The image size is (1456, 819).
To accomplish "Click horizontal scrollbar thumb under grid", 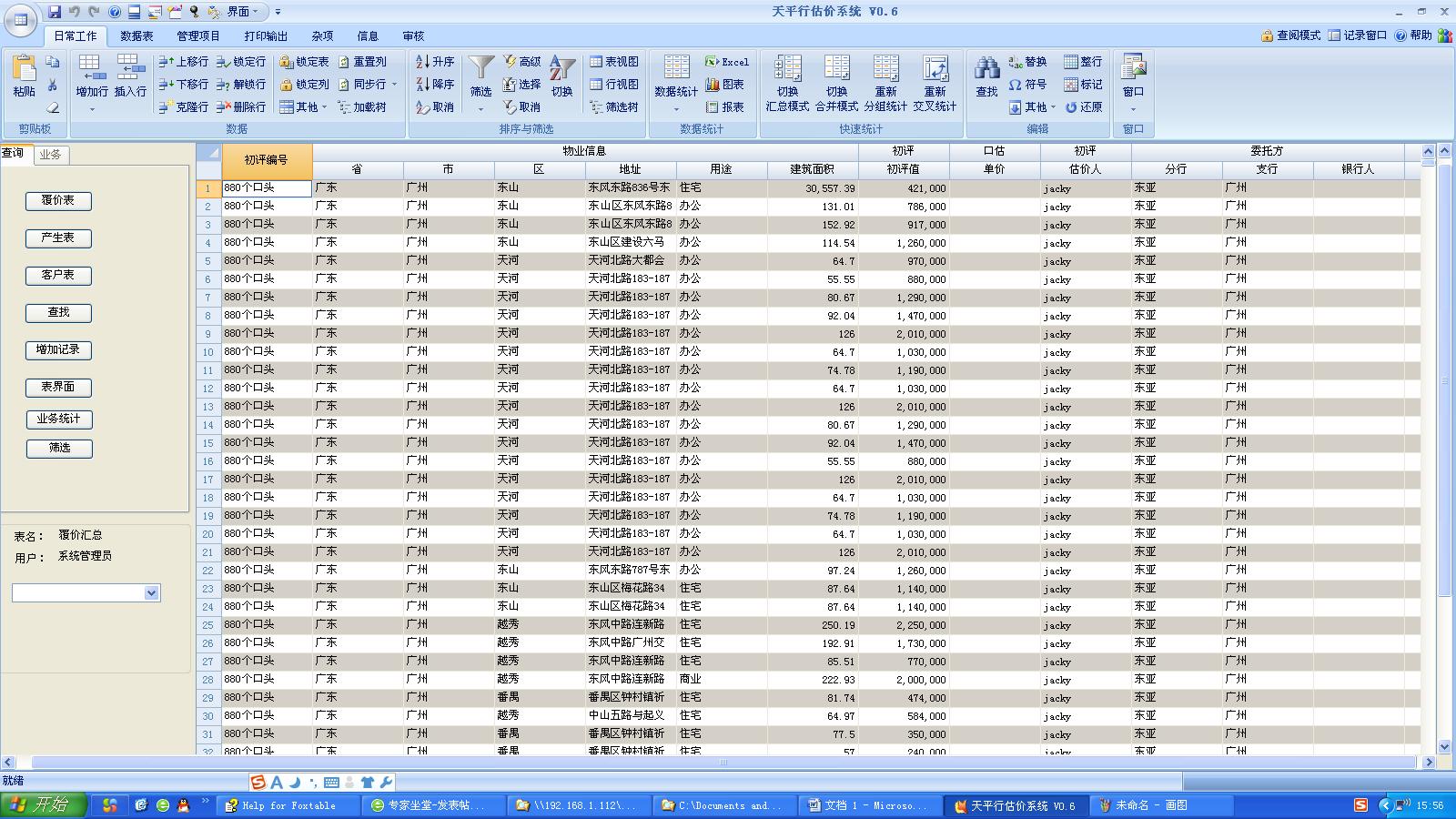I will (723, 763).
